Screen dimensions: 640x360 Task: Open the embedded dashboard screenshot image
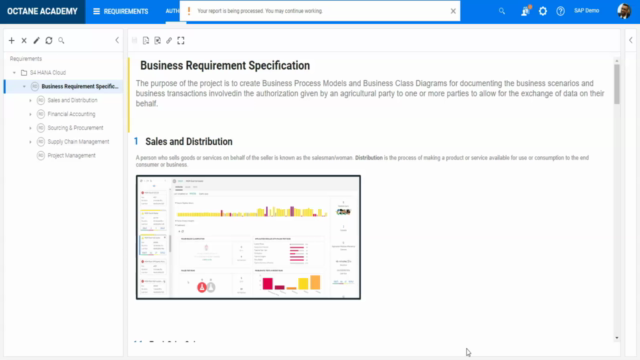pos(248,237)
